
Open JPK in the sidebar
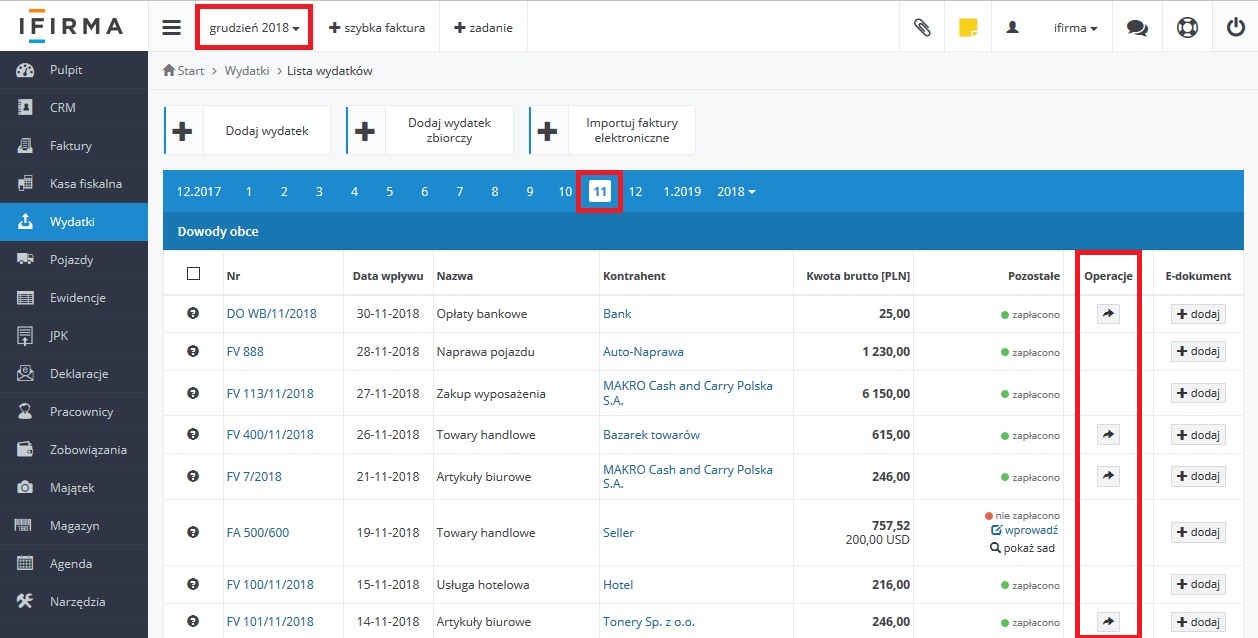click(74, 336)
